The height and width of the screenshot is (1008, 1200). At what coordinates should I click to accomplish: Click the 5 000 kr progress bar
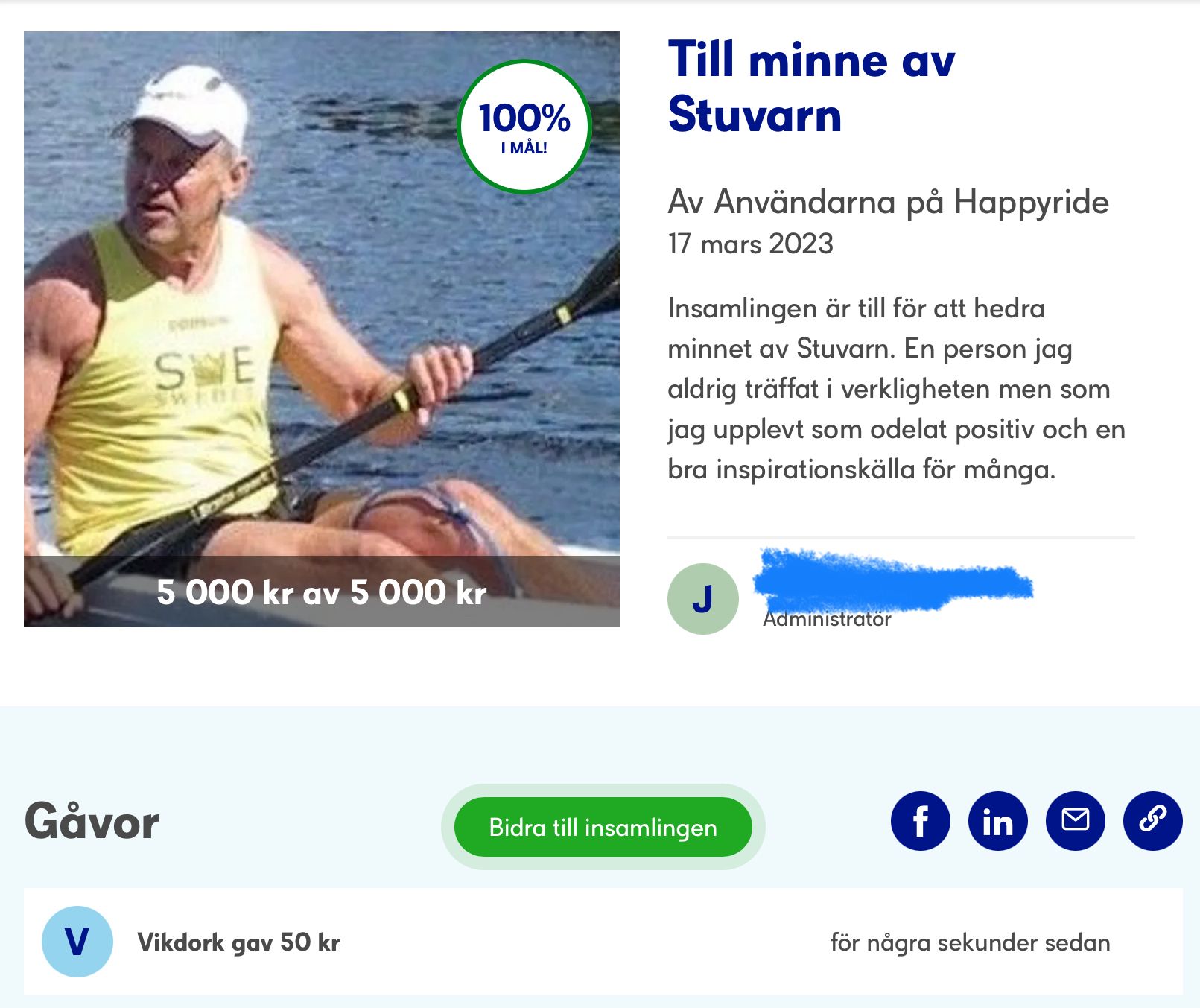pos(322,592)
